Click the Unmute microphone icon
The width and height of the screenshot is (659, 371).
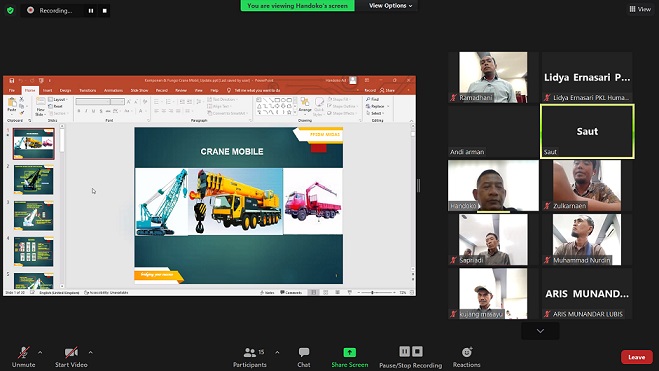pyautogui.click(x=24, y=352)
